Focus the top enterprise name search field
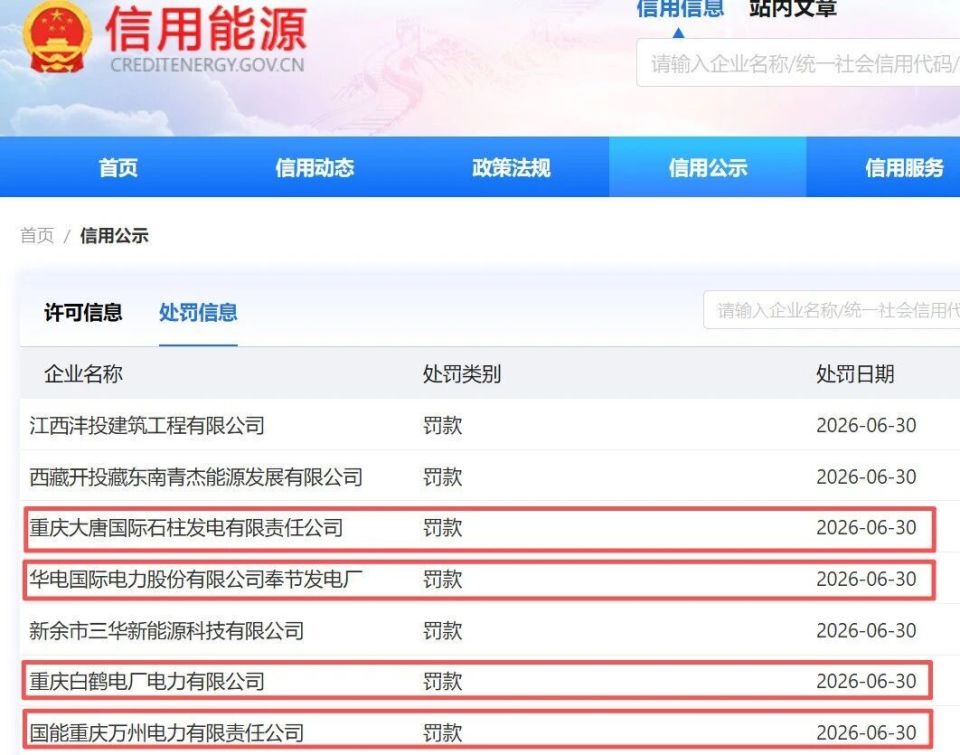The height and width of the screenshot is (755, 960). (x=798, y=63)
